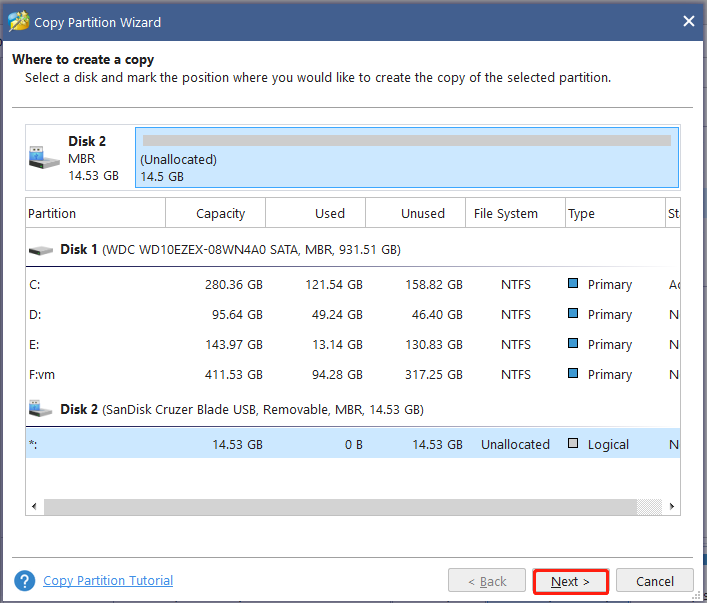This screenshot has height=603, width=707.
Task: Click the 49.24 GB used cell
Action: pos(337,314)
